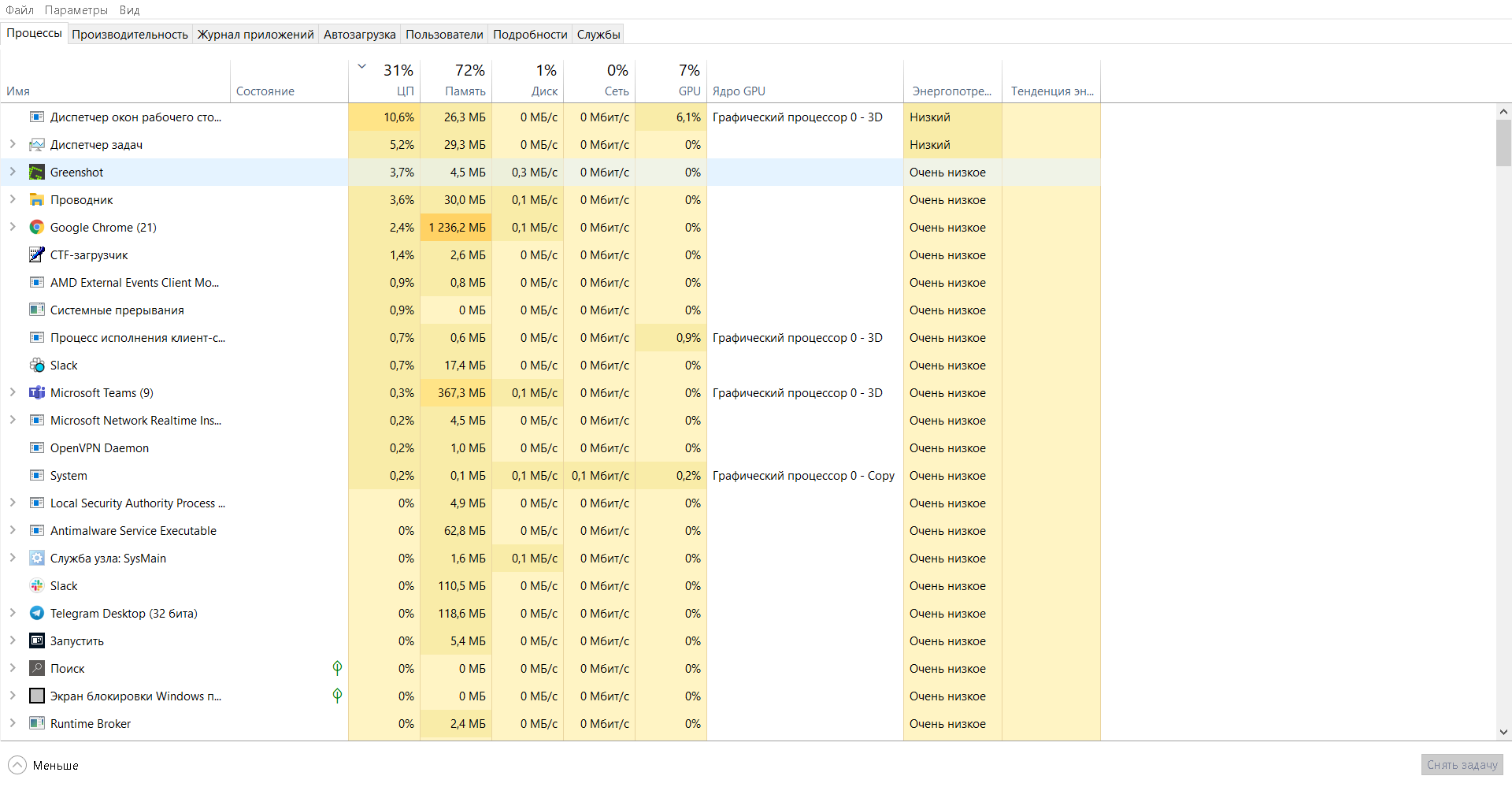Select the Chrome memory value 1 236,2 МБ
This screenshot has height=787, width=1512.
pyautogui.click(x=456, y=228)
